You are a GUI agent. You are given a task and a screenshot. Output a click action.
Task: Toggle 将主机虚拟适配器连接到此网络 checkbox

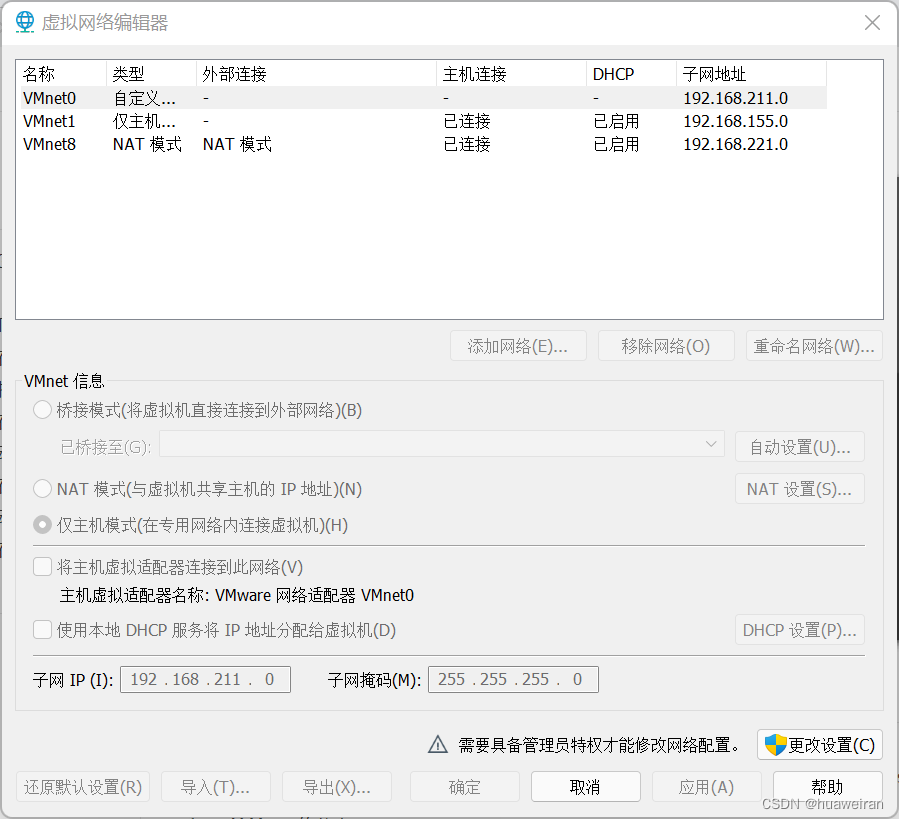42,567
